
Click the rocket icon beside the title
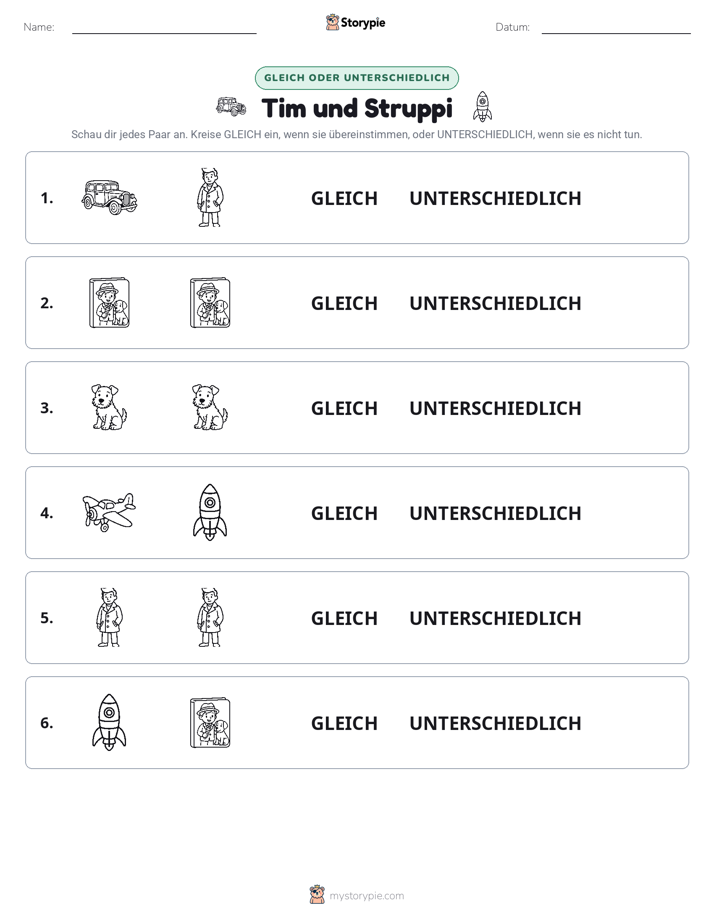482,107
